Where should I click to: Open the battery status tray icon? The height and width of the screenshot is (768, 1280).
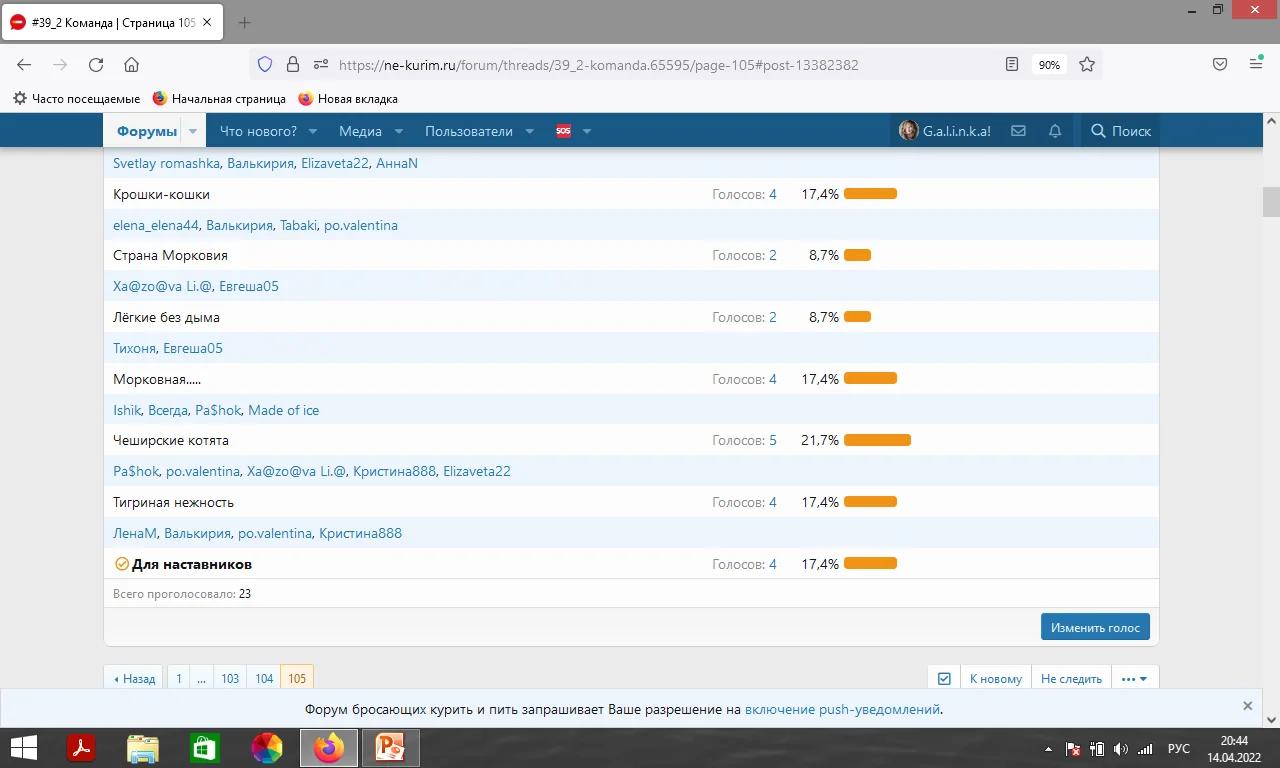(x=1097, y=749)
